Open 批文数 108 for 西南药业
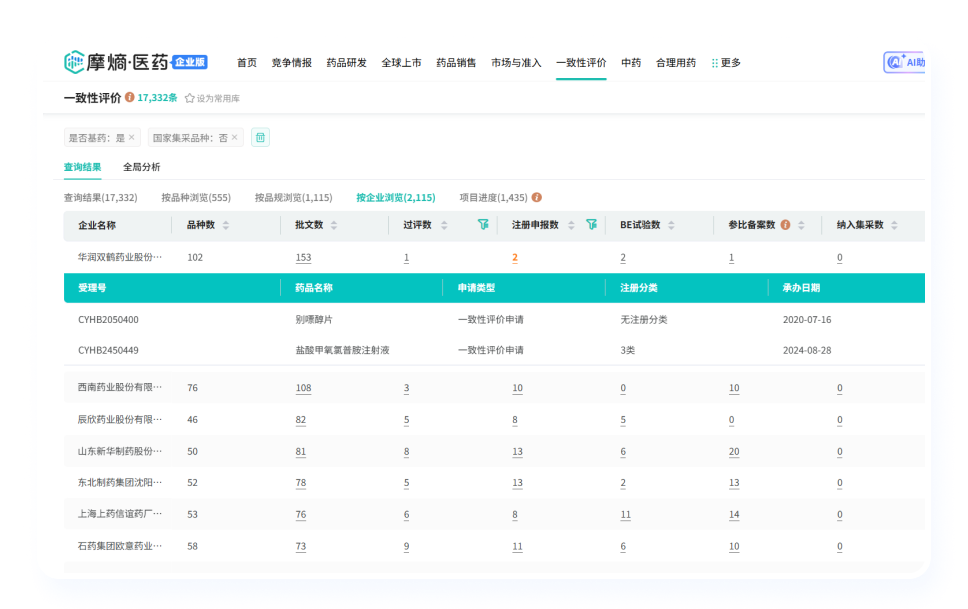The width and height of the screenshot is (968, 609). [303, 388]
